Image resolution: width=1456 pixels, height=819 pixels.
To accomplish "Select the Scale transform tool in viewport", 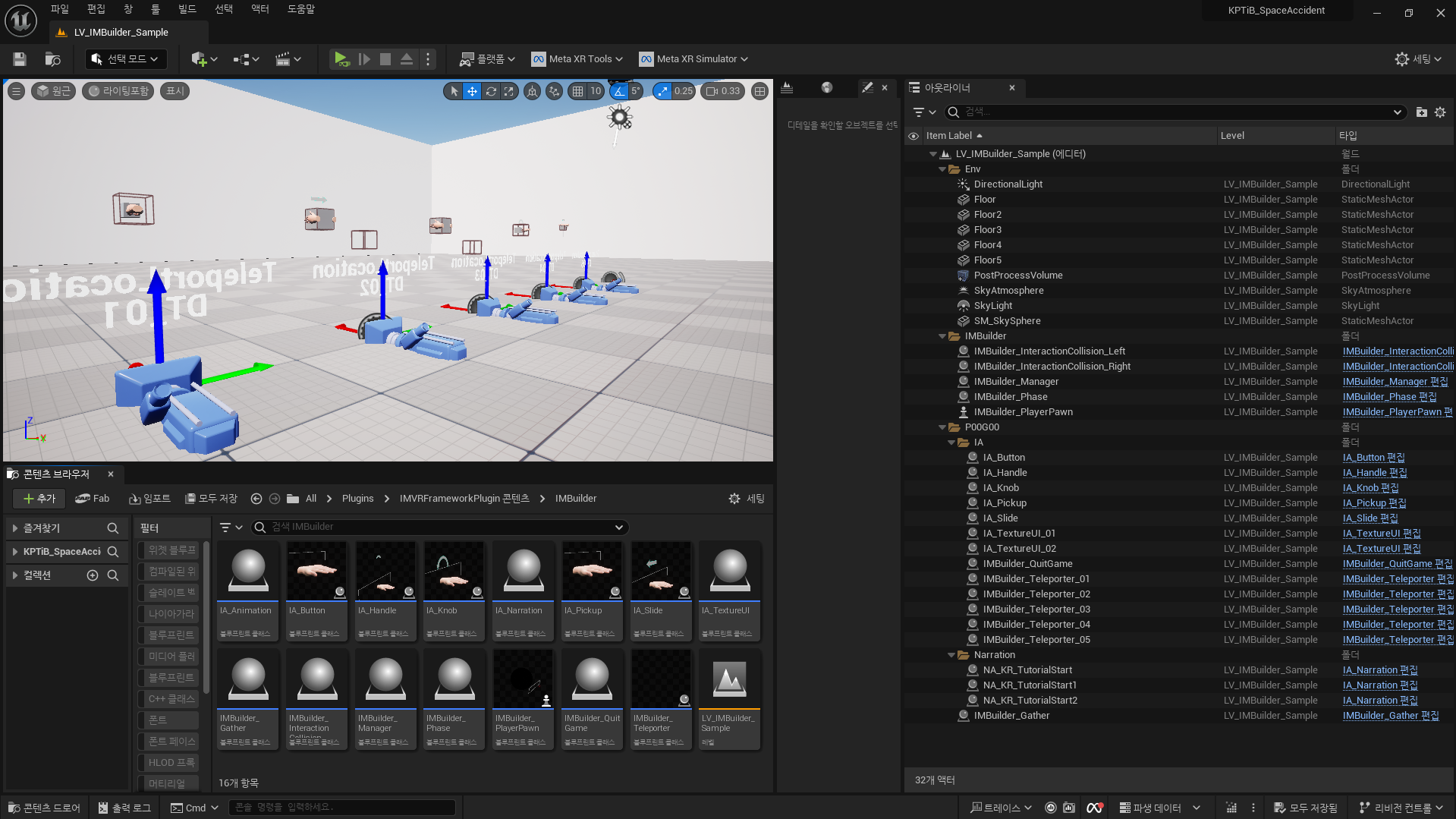I will pyautogui.click(x=509, y=91).
